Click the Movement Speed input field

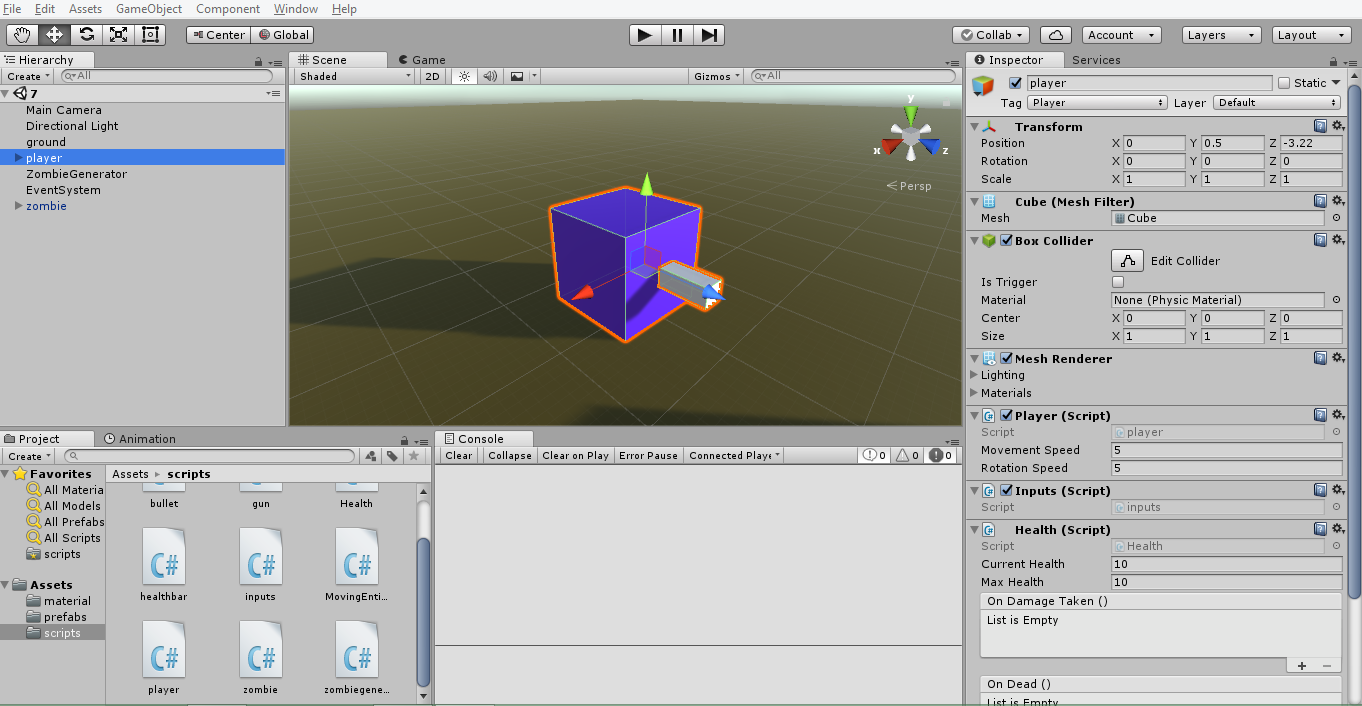[x=1226, y=450]
